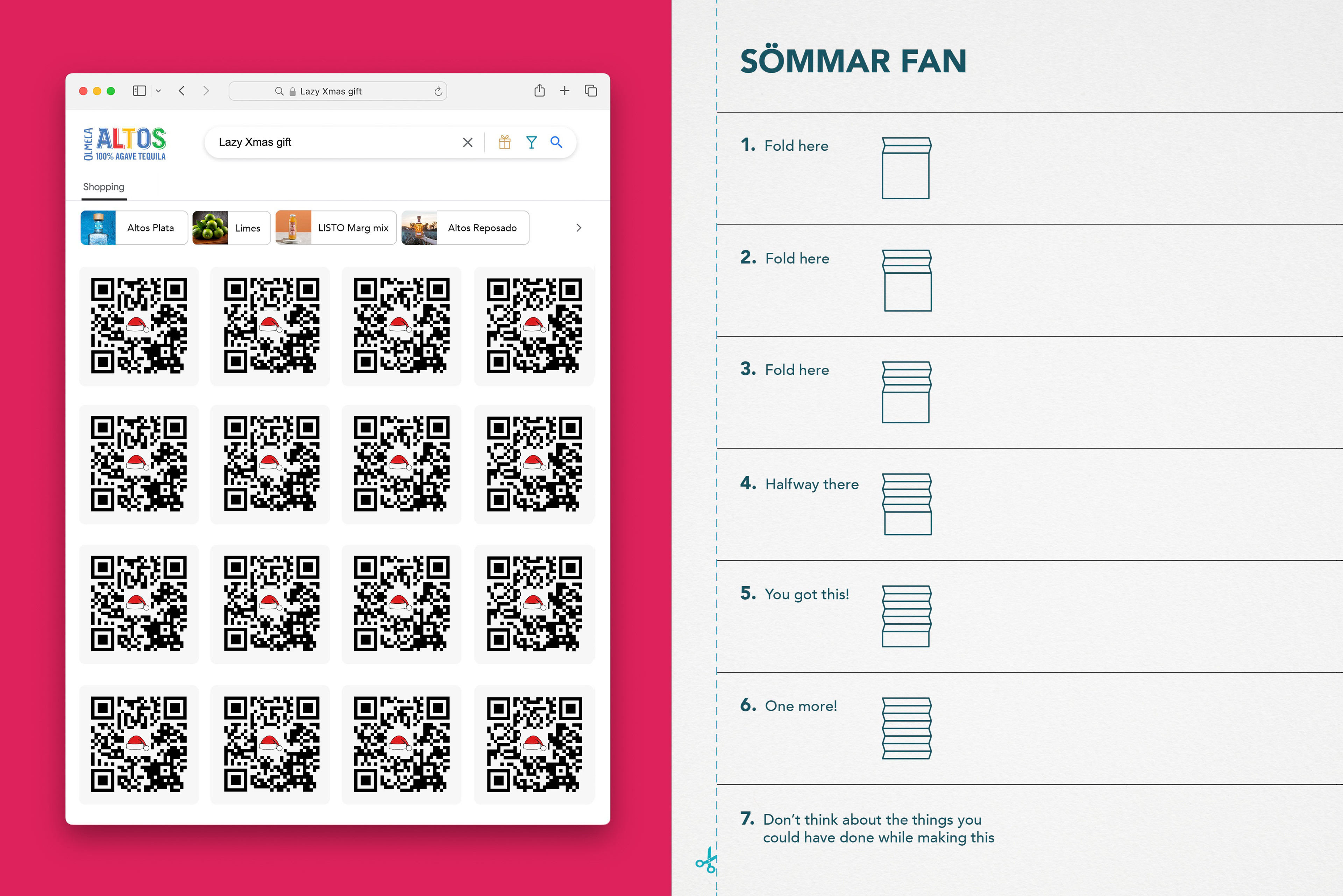Viewport: 1343px width, 896px height.
Task: Clear the Lazy Xmas gift search text
Action: (468, 142)
